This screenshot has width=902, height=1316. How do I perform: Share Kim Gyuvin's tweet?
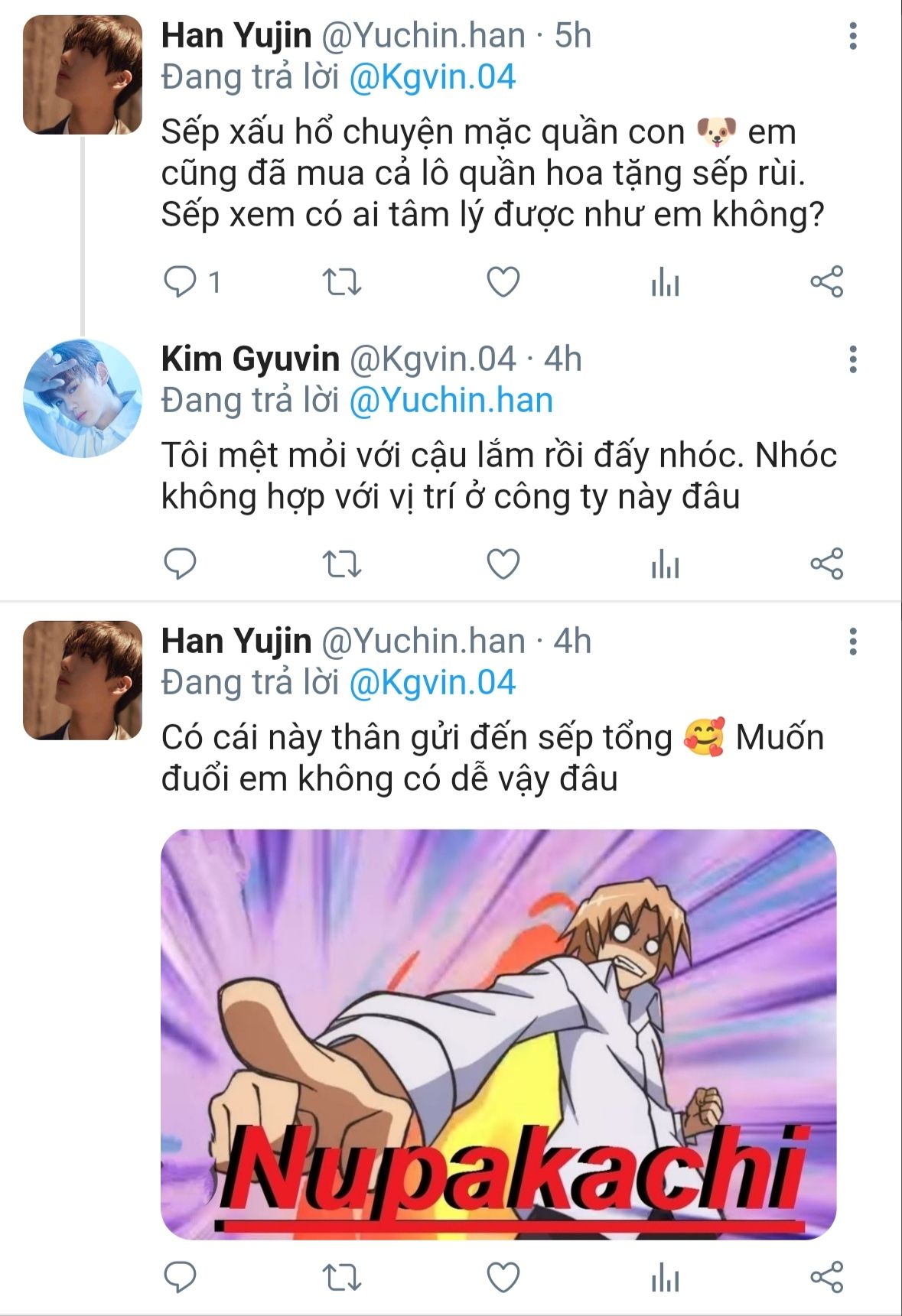pyautogui.click(x=826, y=564)
